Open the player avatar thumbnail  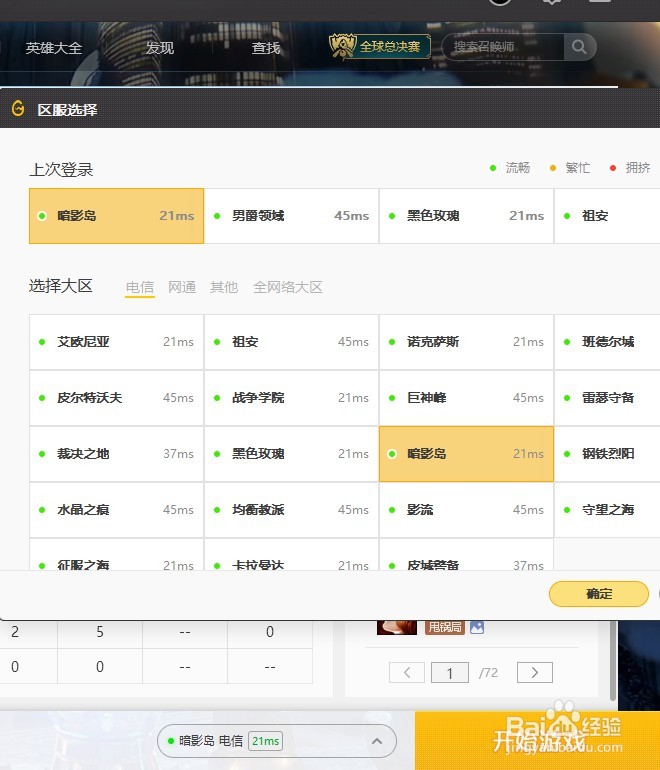click(397, 627)
